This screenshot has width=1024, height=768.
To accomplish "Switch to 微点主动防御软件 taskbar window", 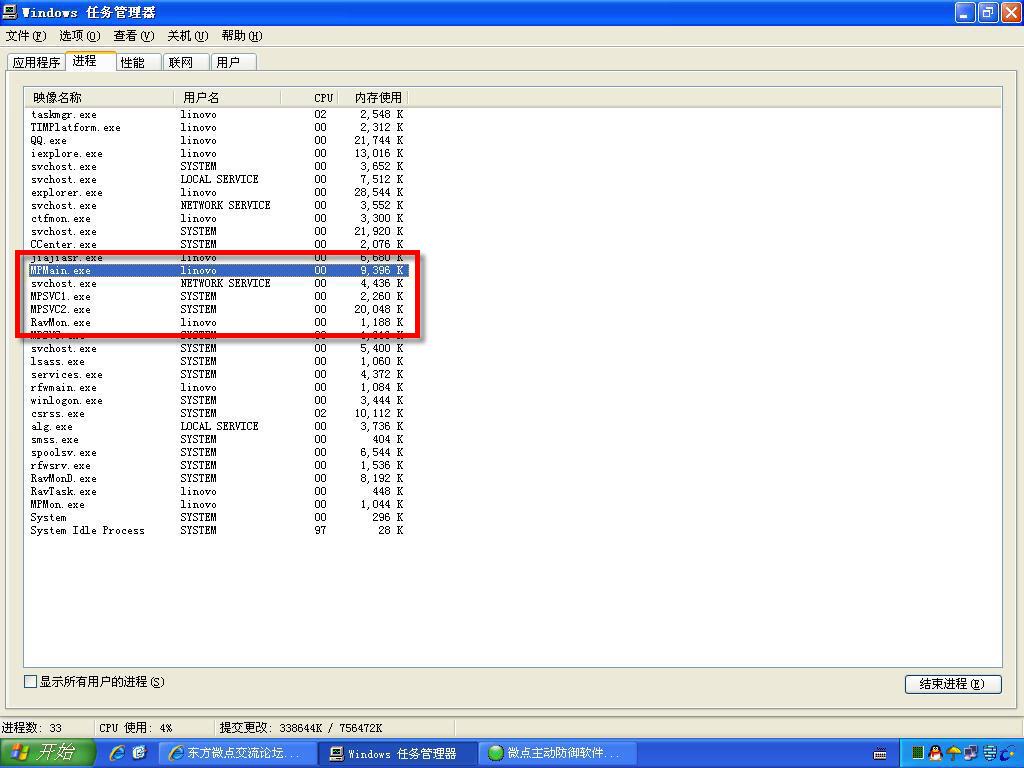I will (x=556, y=754).
